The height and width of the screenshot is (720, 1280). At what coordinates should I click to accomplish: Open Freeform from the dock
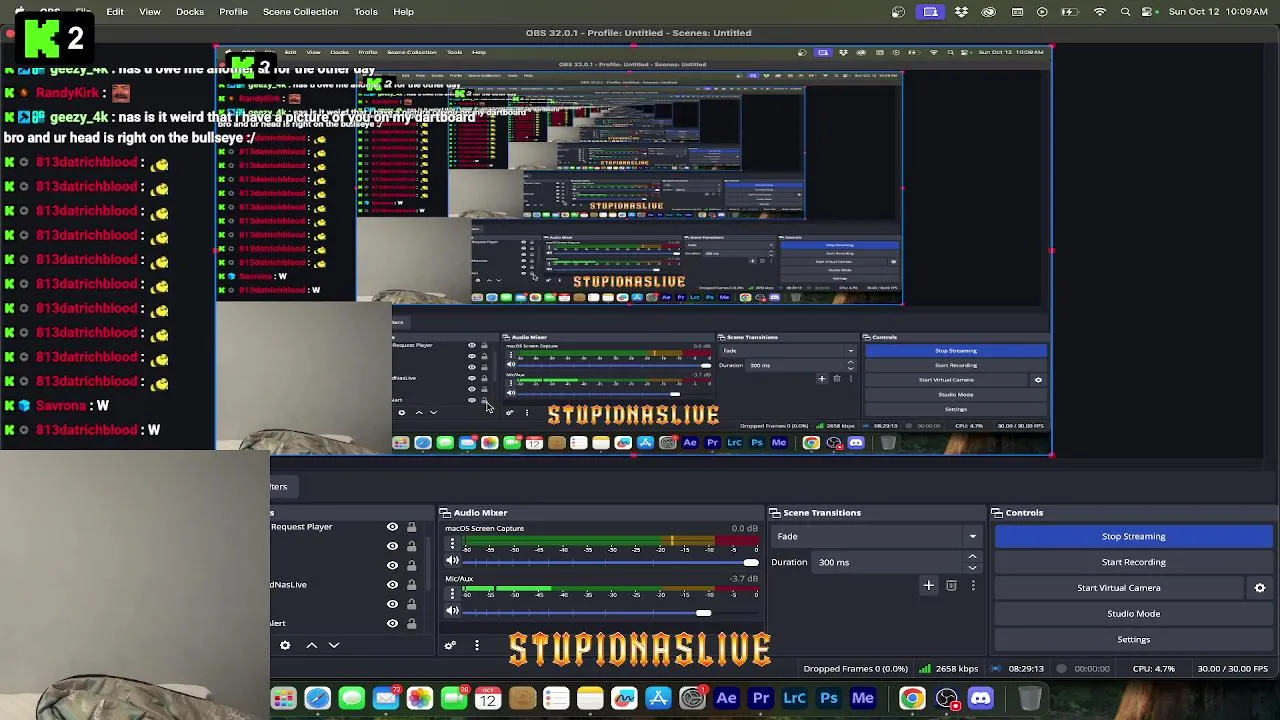click(x=624, y=699)
